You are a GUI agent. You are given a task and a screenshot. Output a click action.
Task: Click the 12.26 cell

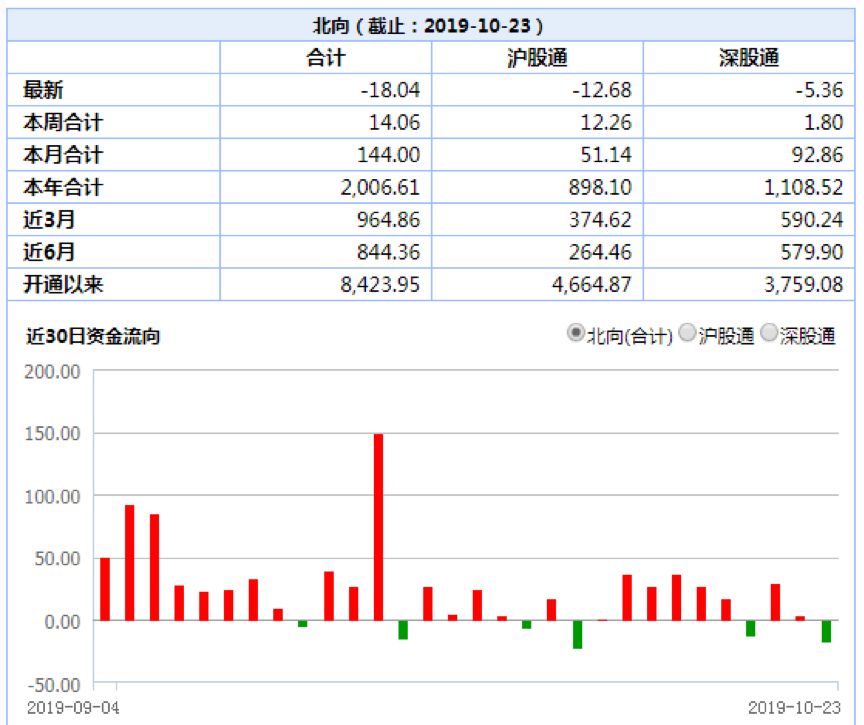tap(606, 122)
